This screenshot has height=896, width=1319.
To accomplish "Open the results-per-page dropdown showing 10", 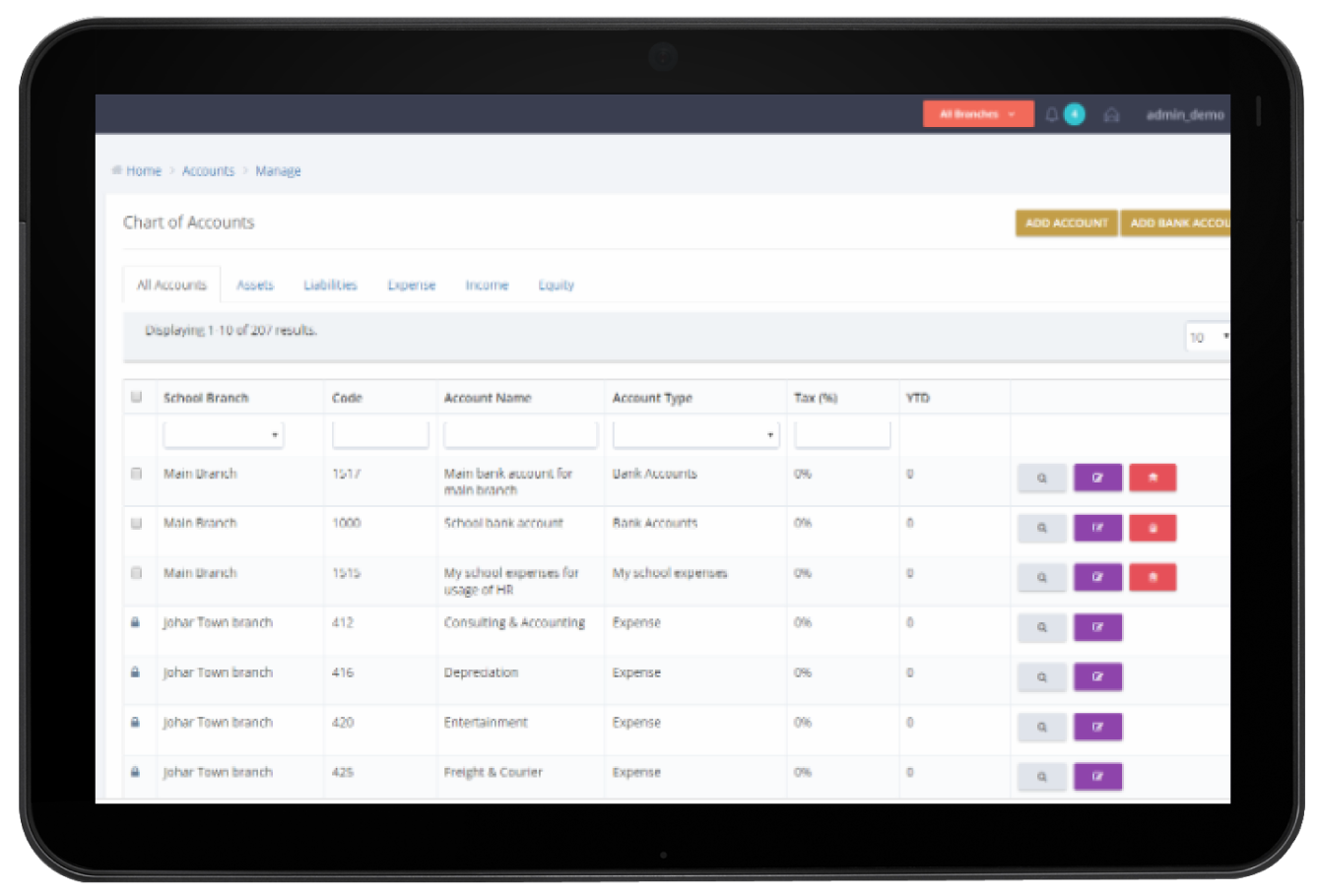I will click(1210, 337).
